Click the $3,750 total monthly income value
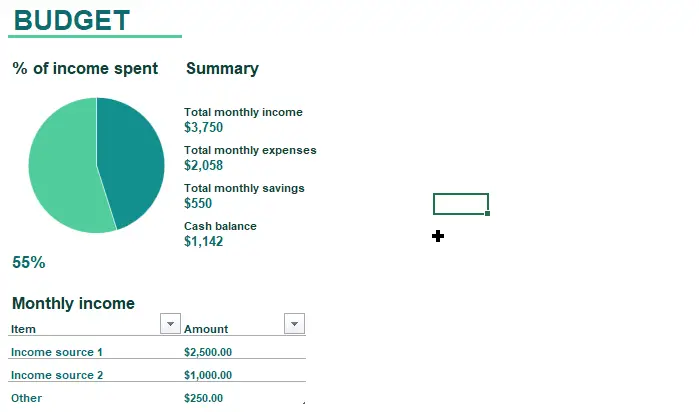The width and height of the screenshot is (699, 412). (x=203, y=127)
